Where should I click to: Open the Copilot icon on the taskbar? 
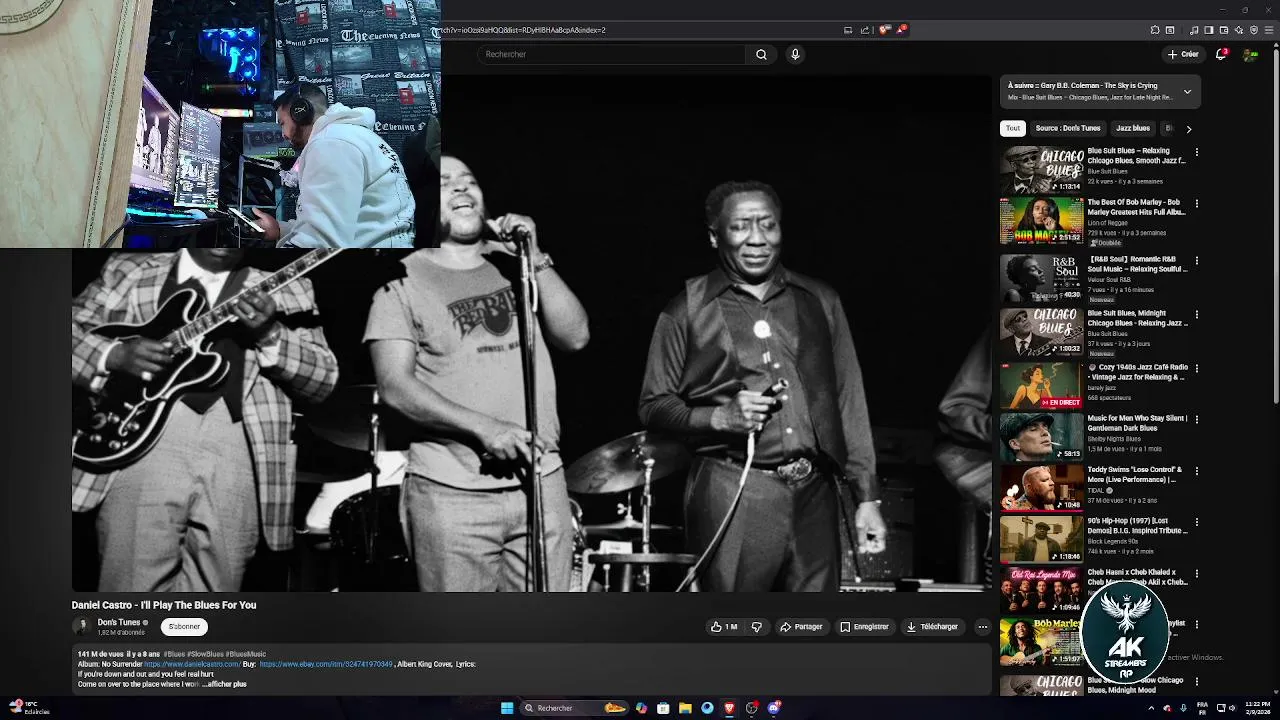(641, 708)
